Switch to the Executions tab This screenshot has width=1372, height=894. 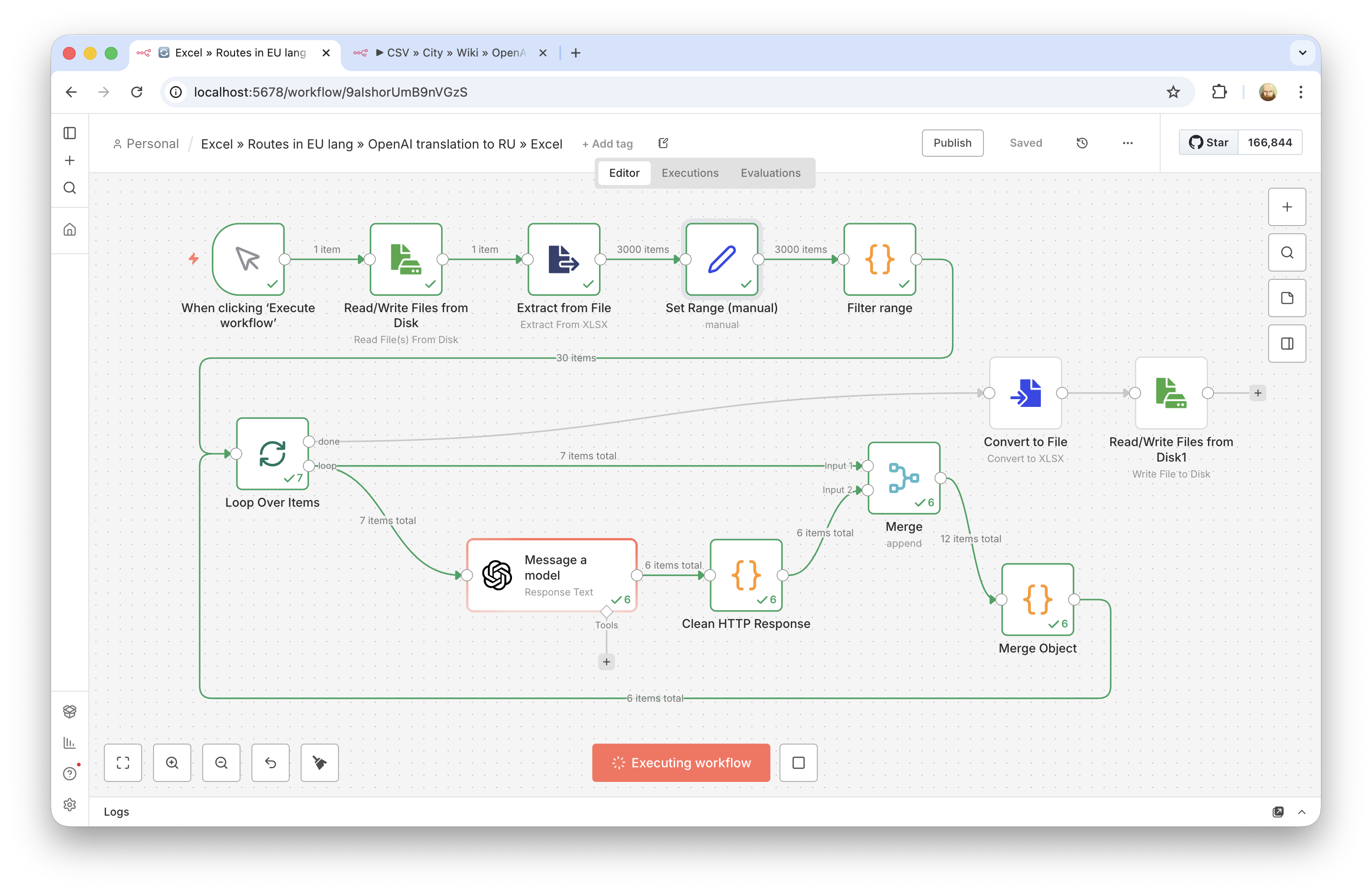click(690, 173)
